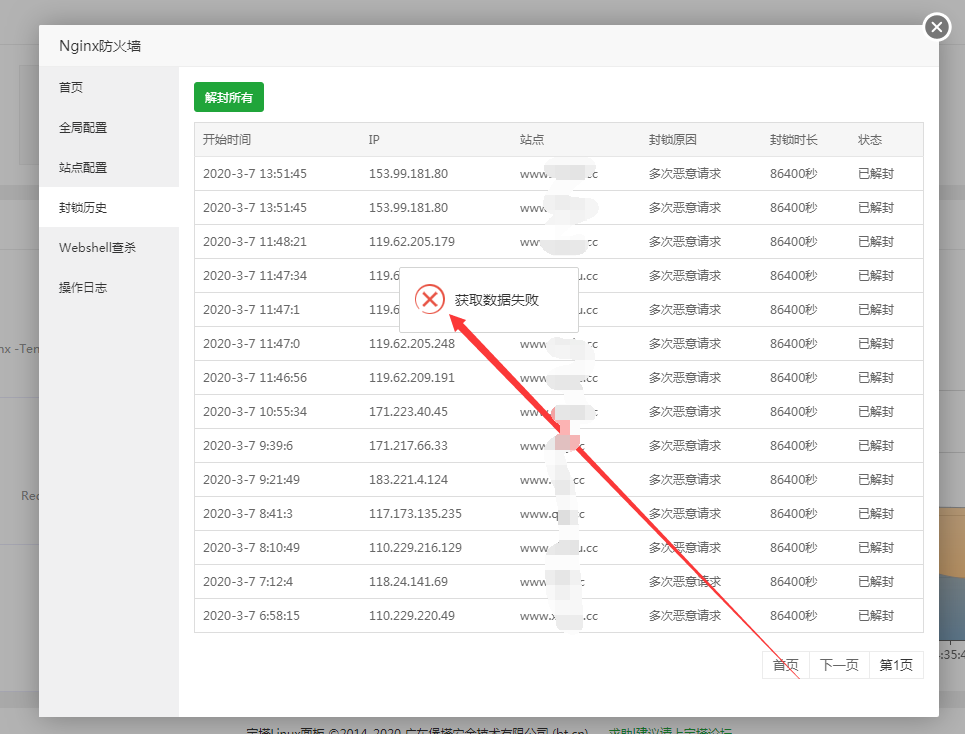The height and width of the screenshot is (734, 965).
Task: Click IP address 183.221.4.124
Action: tap(408, 480)
